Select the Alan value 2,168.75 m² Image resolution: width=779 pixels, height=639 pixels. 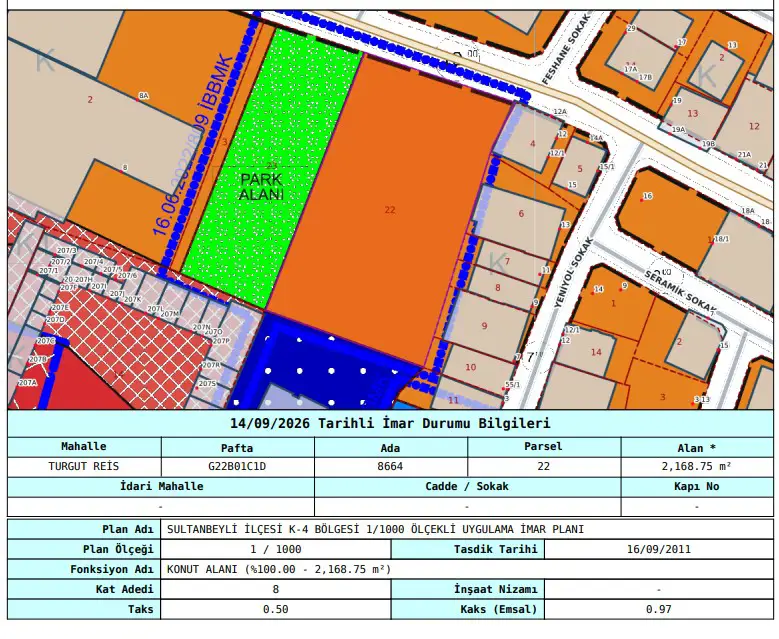click(x=696, y=466)
